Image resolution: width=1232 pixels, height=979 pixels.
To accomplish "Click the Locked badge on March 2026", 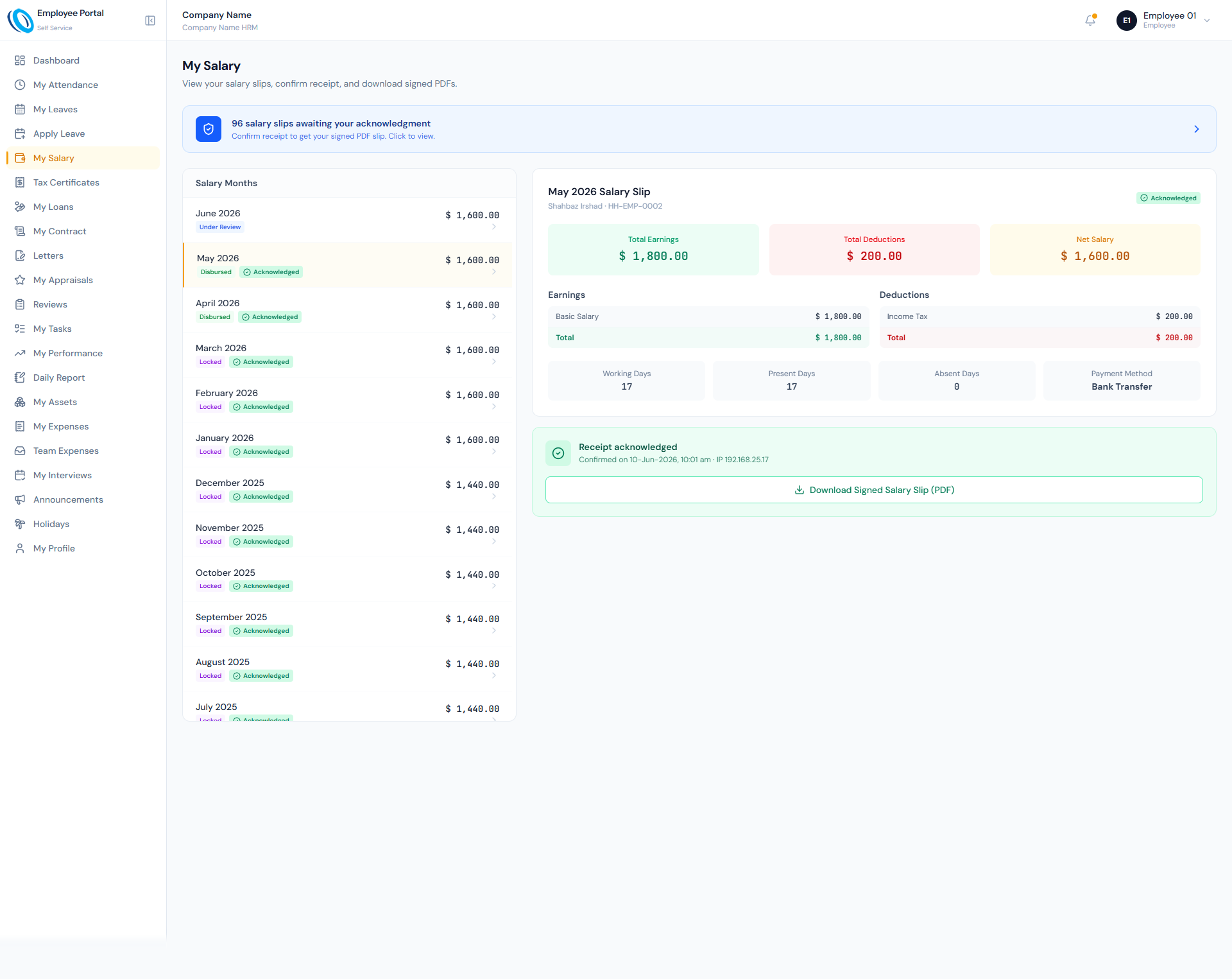I will 210,362.
